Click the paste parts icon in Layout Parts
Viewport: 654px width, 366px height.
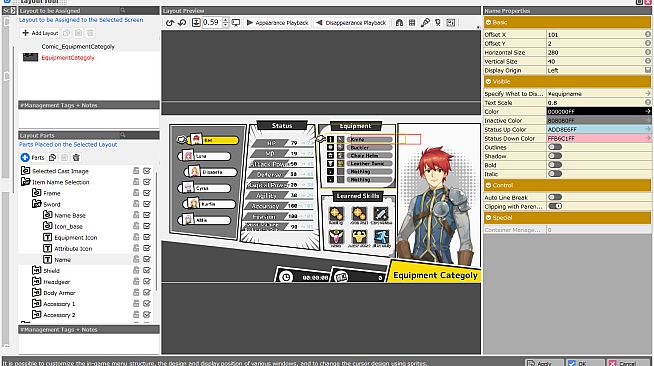tap(64, 158)
